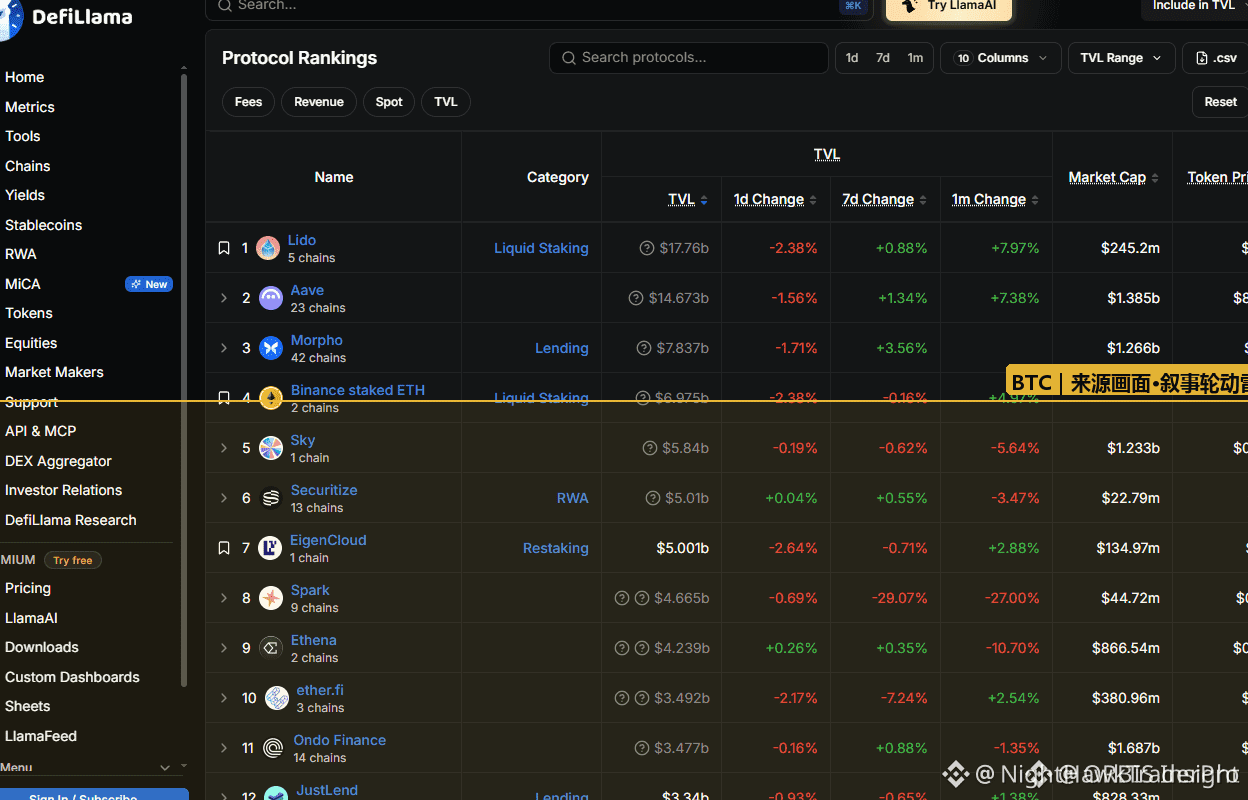Click the Ondo Finance TVL info icon
This screenshot has height=800, width=1248.
coord(642,748)
